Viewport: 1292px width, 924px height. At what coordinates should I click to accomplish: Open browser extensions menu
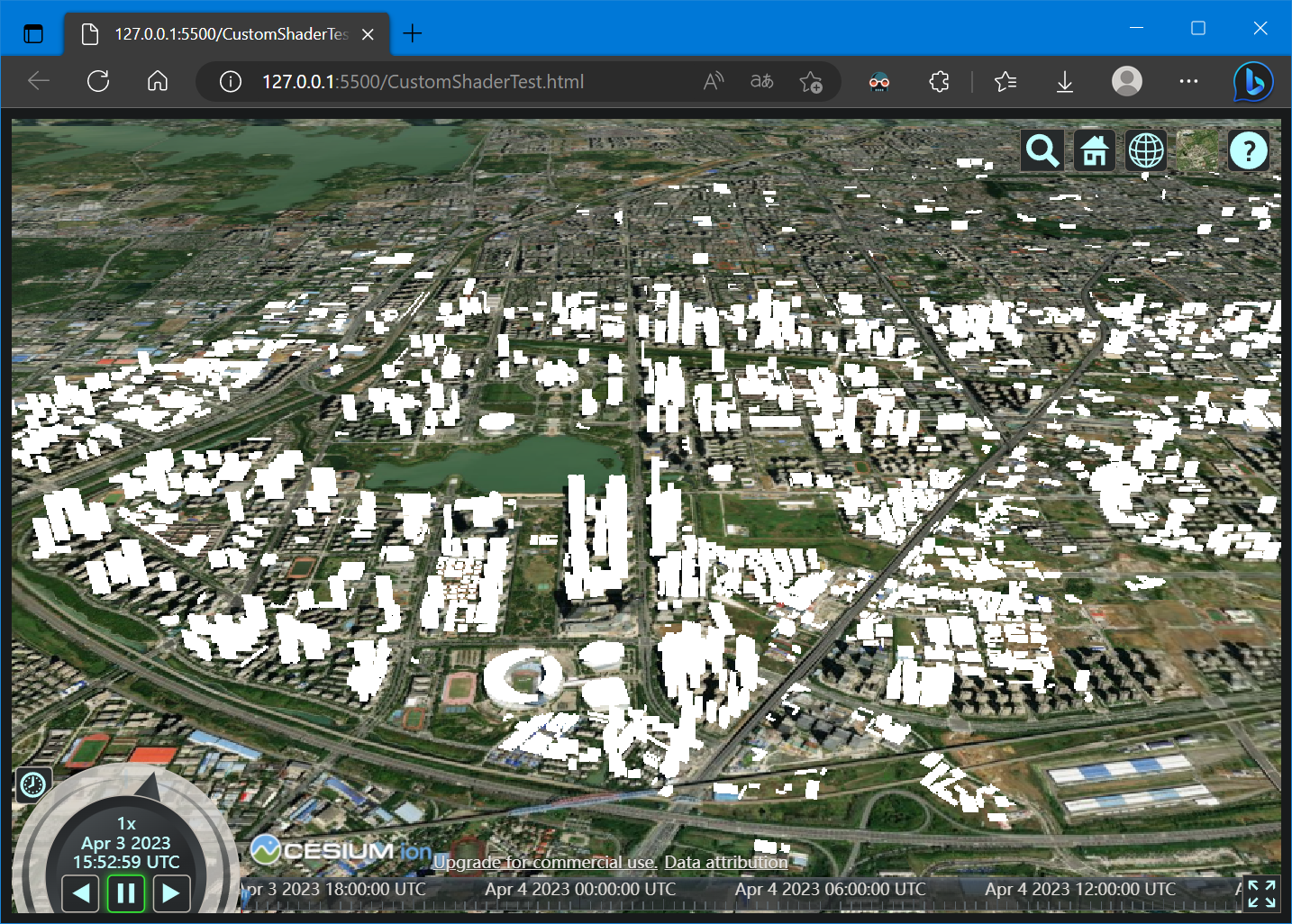pos(939,82)
